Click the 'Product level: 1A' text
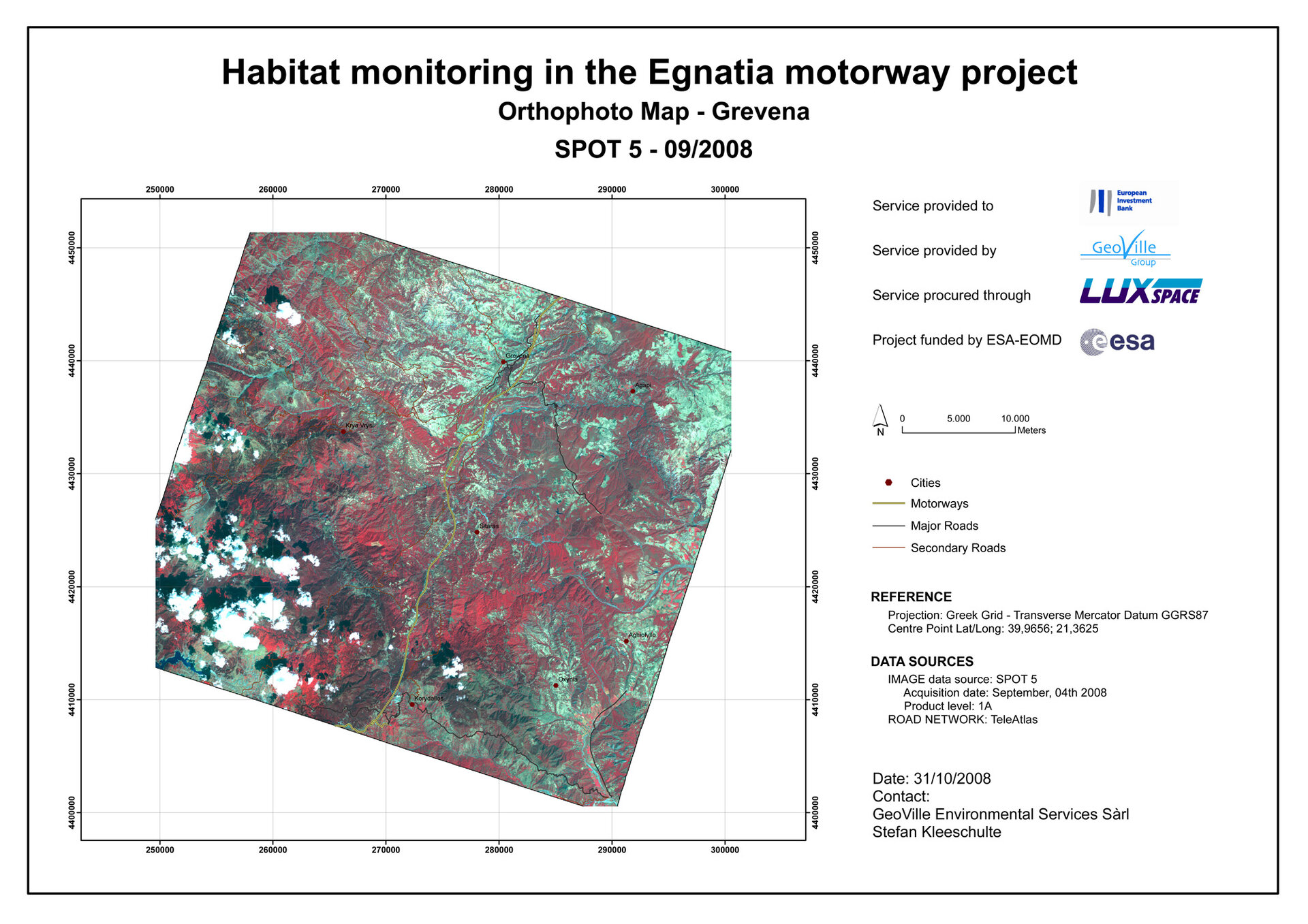1308x924 pixels. click(948, 706)
